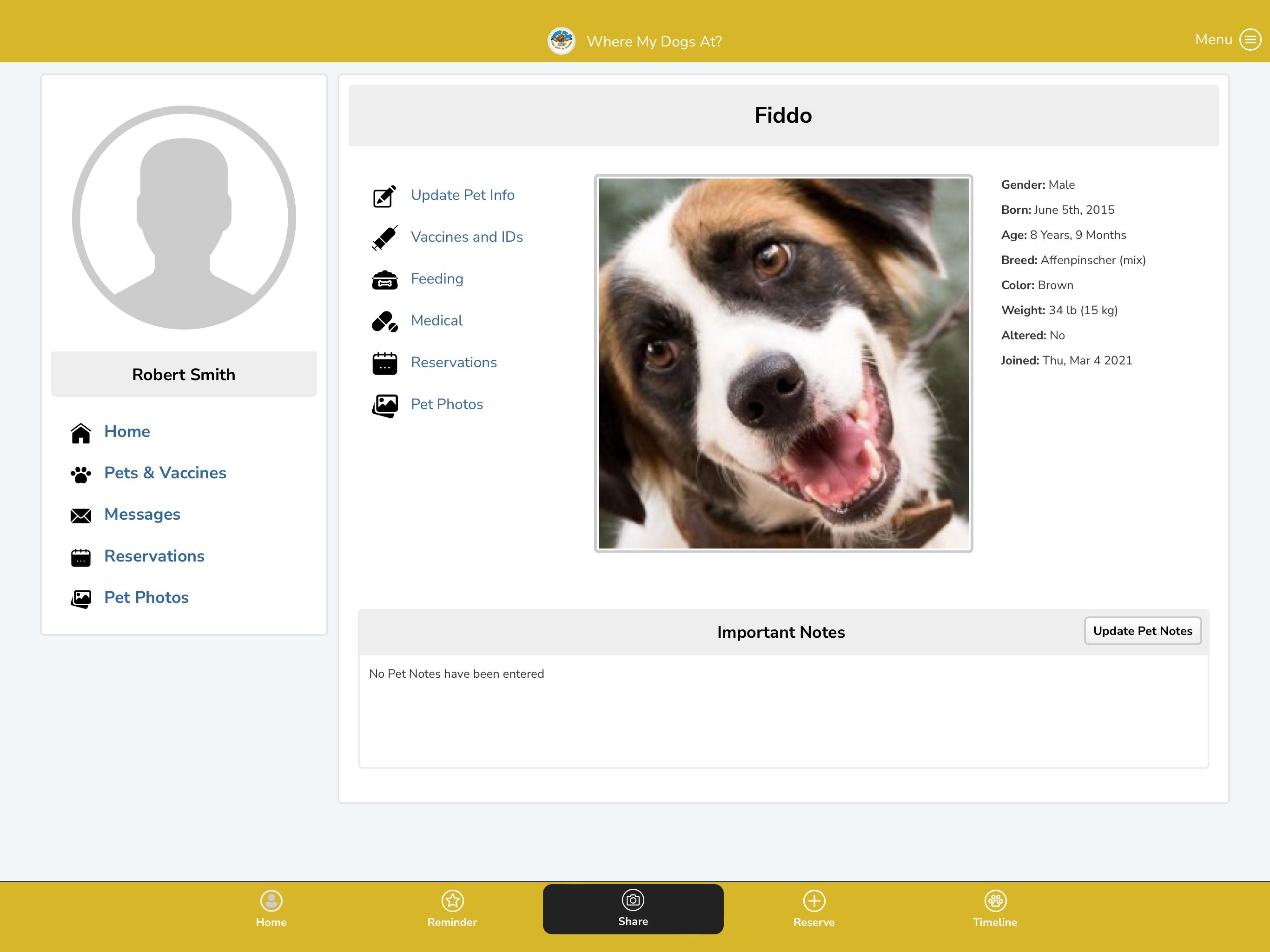Select the Home tab label
The image size is (1270, 952).
coord(271,922)
